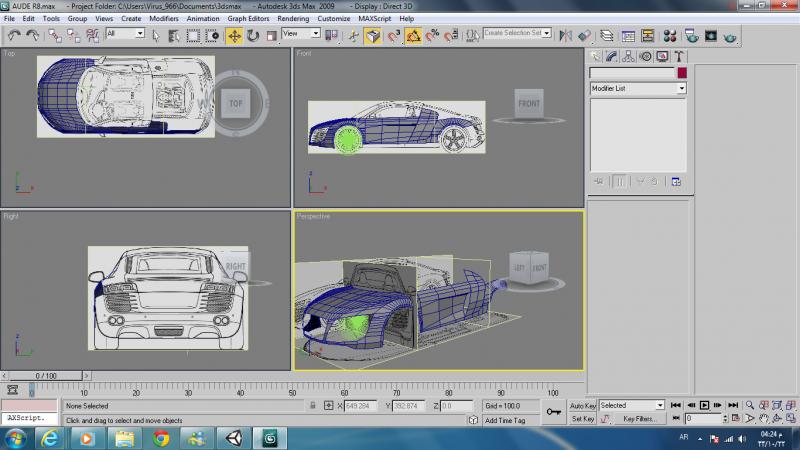The image size is (800, 450).
Task: Open the Utilities hammer panel icon
Action: (x=679, y=56)
